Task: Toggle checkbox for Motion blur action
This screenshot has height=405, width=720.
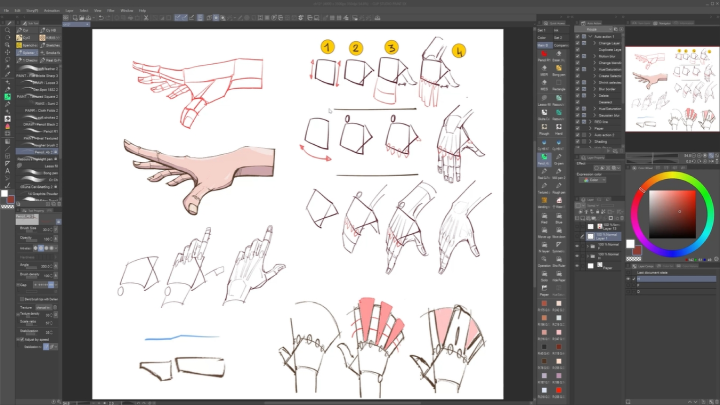Action: pyautogui.click(x=578, y=56)
